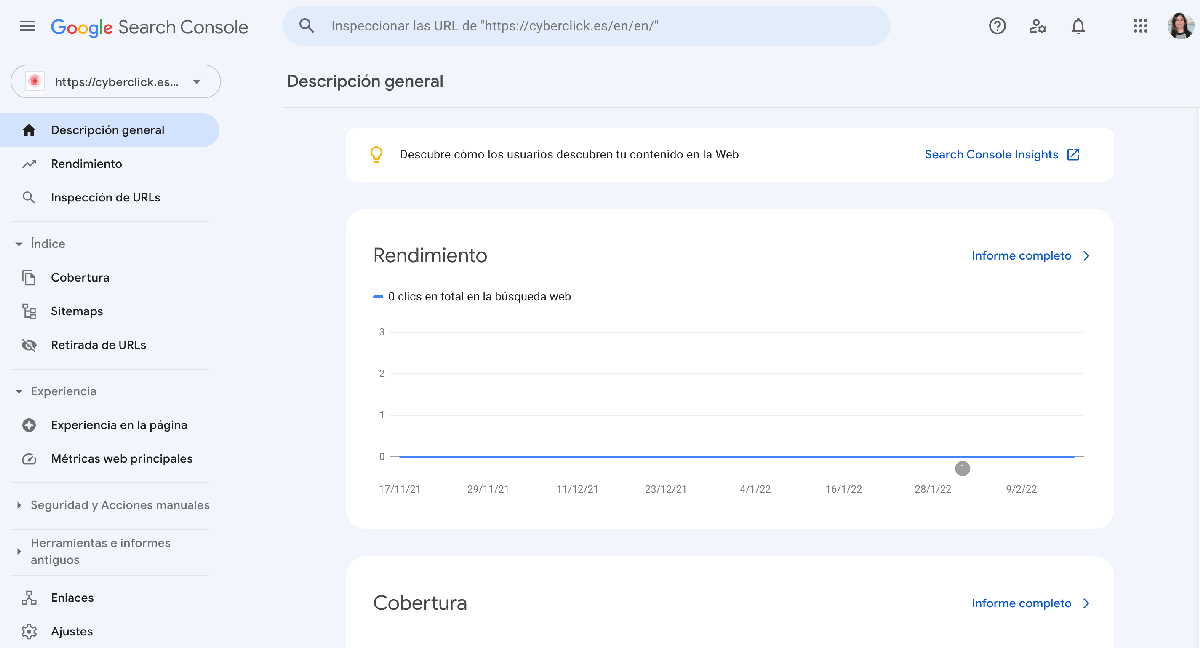Click the plus-circle Experiencia en la página icon
Image resolution: width=1200 pixels, height=648 pixels.
point(29,425)
